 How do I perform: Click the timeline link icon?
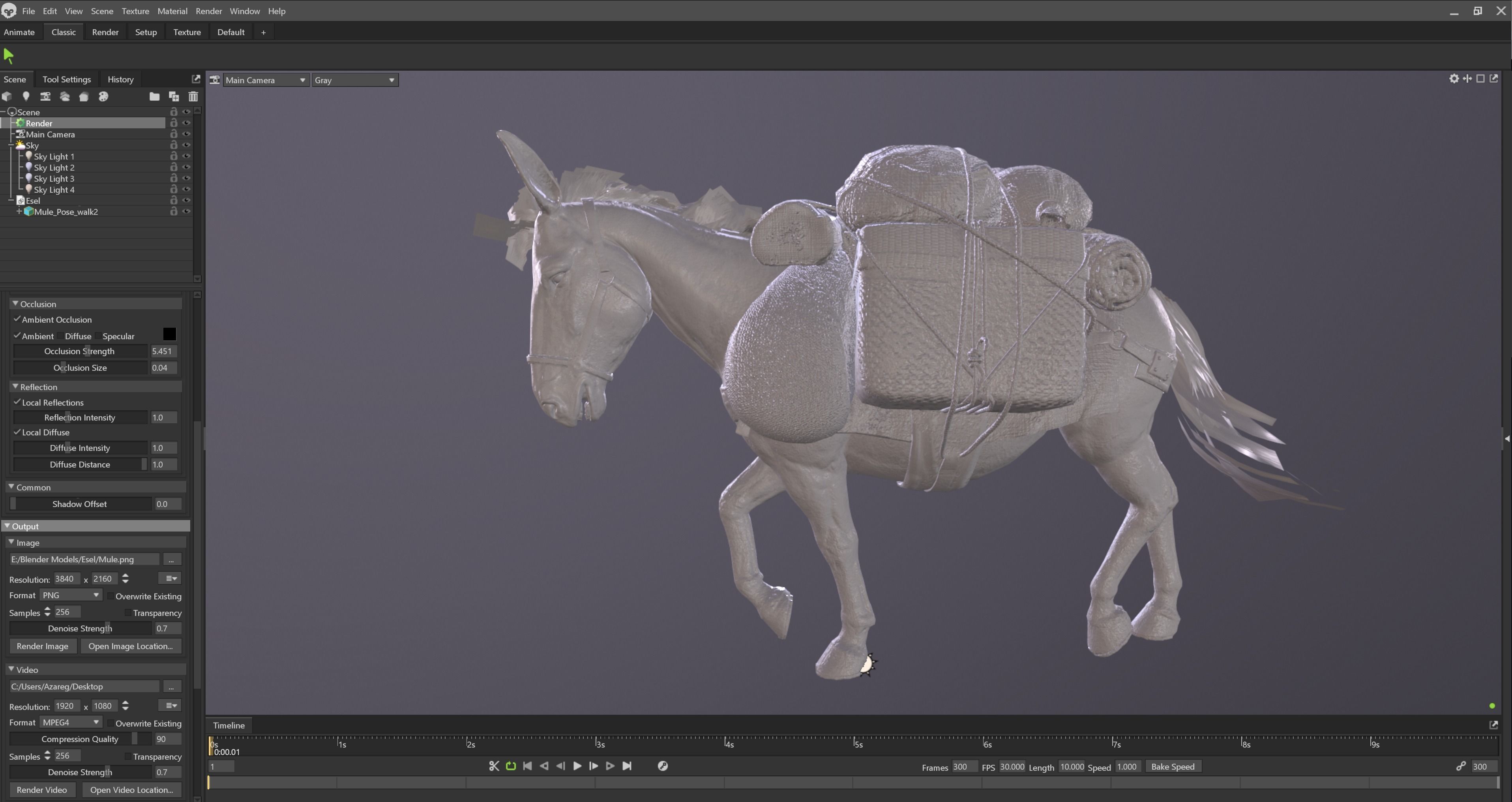pos(1461,766)
